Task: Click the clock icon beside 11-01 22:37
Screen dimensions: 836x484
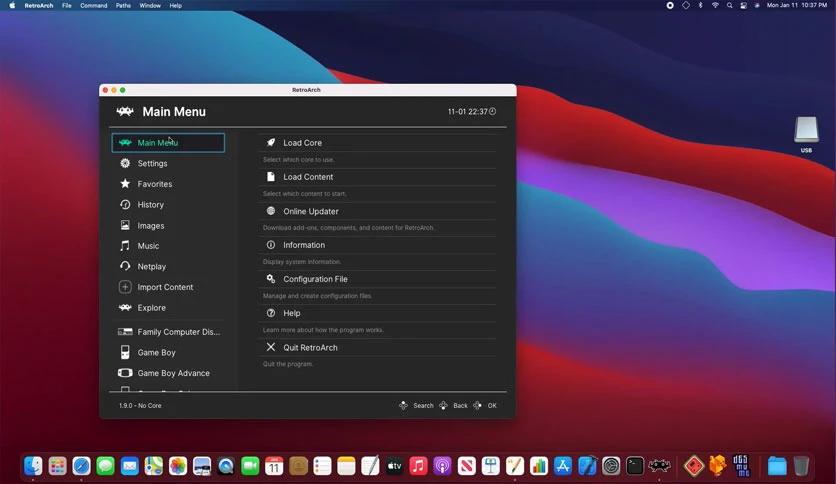Action: tap(493, 111)
